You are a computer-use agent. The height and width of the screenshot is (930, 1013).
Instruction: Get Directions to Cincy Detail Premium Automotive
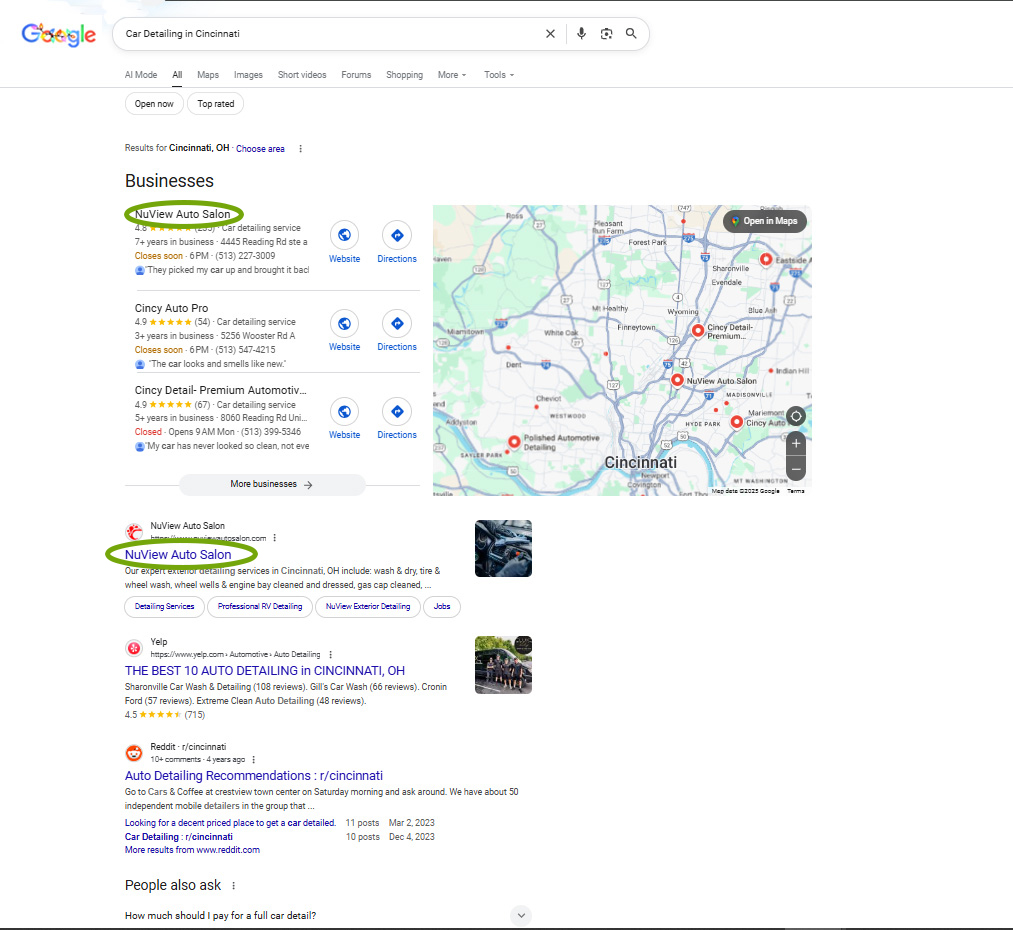397,411
